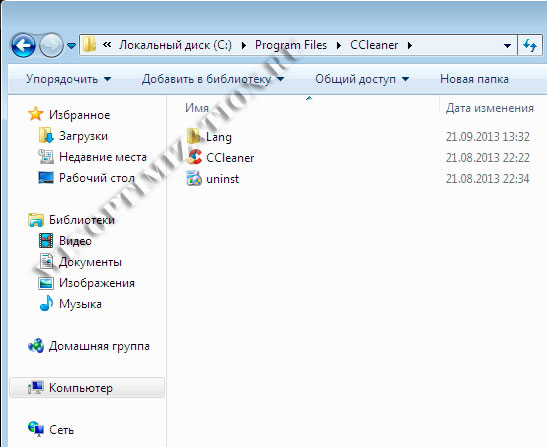Click the Избранное star icon
547x447 pixels.
[x=36, y=114]
